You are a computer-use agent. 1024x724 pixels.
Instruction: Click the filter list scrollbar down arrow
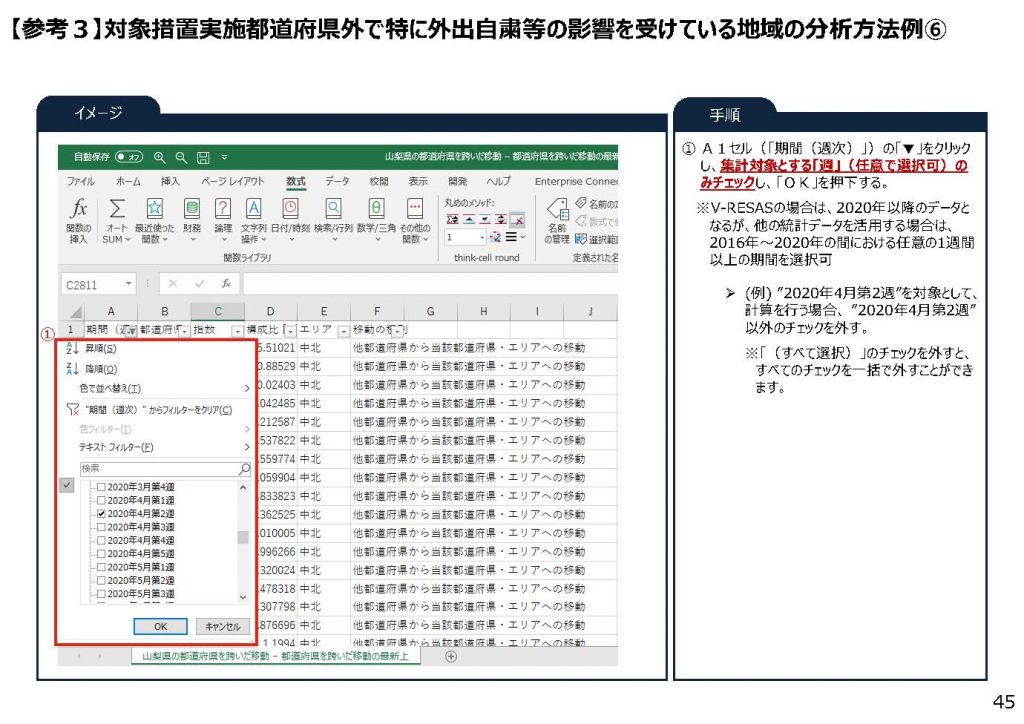tap(242, 597)
